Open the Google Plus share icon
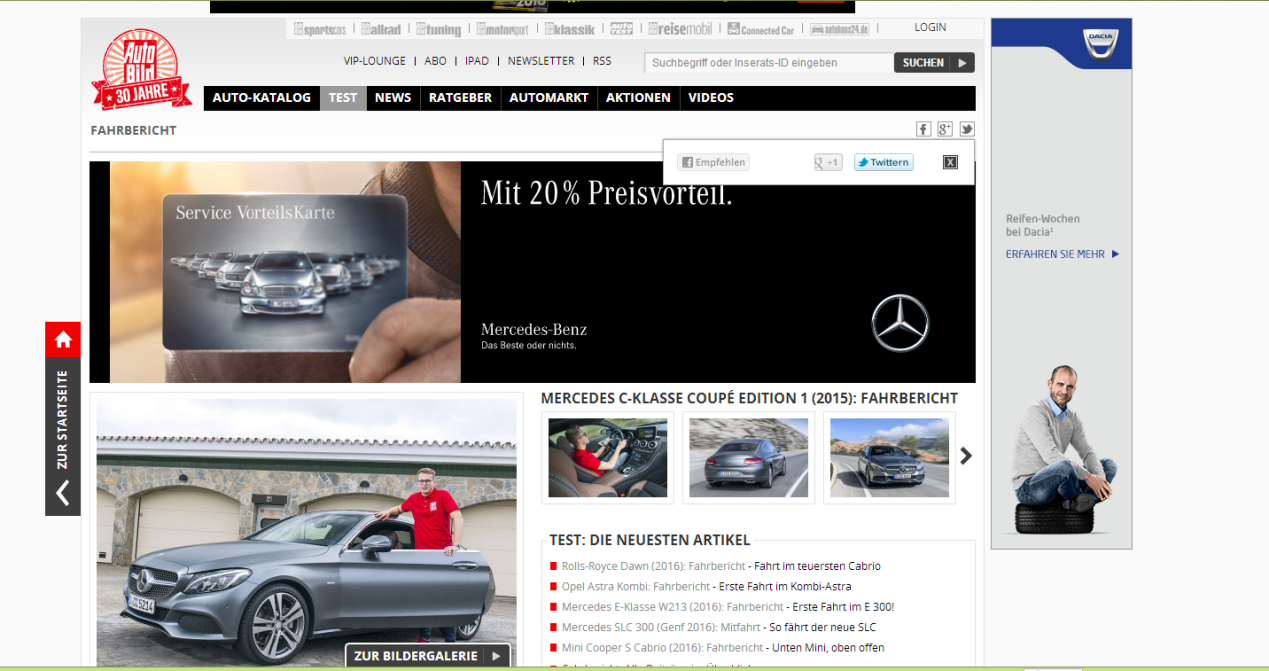This screenshot has height=671, width=1269. 945,129
